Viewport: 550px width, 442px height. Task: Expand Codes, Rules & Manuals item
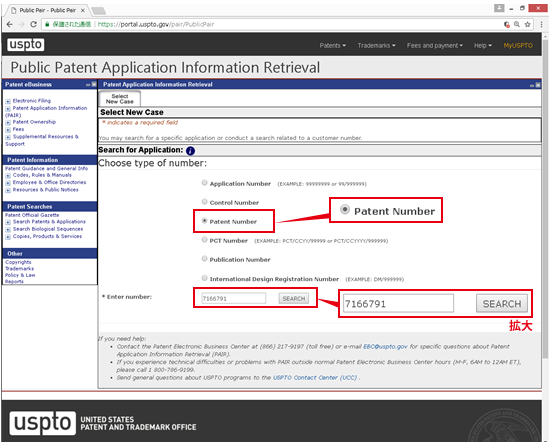coord(8,176)
